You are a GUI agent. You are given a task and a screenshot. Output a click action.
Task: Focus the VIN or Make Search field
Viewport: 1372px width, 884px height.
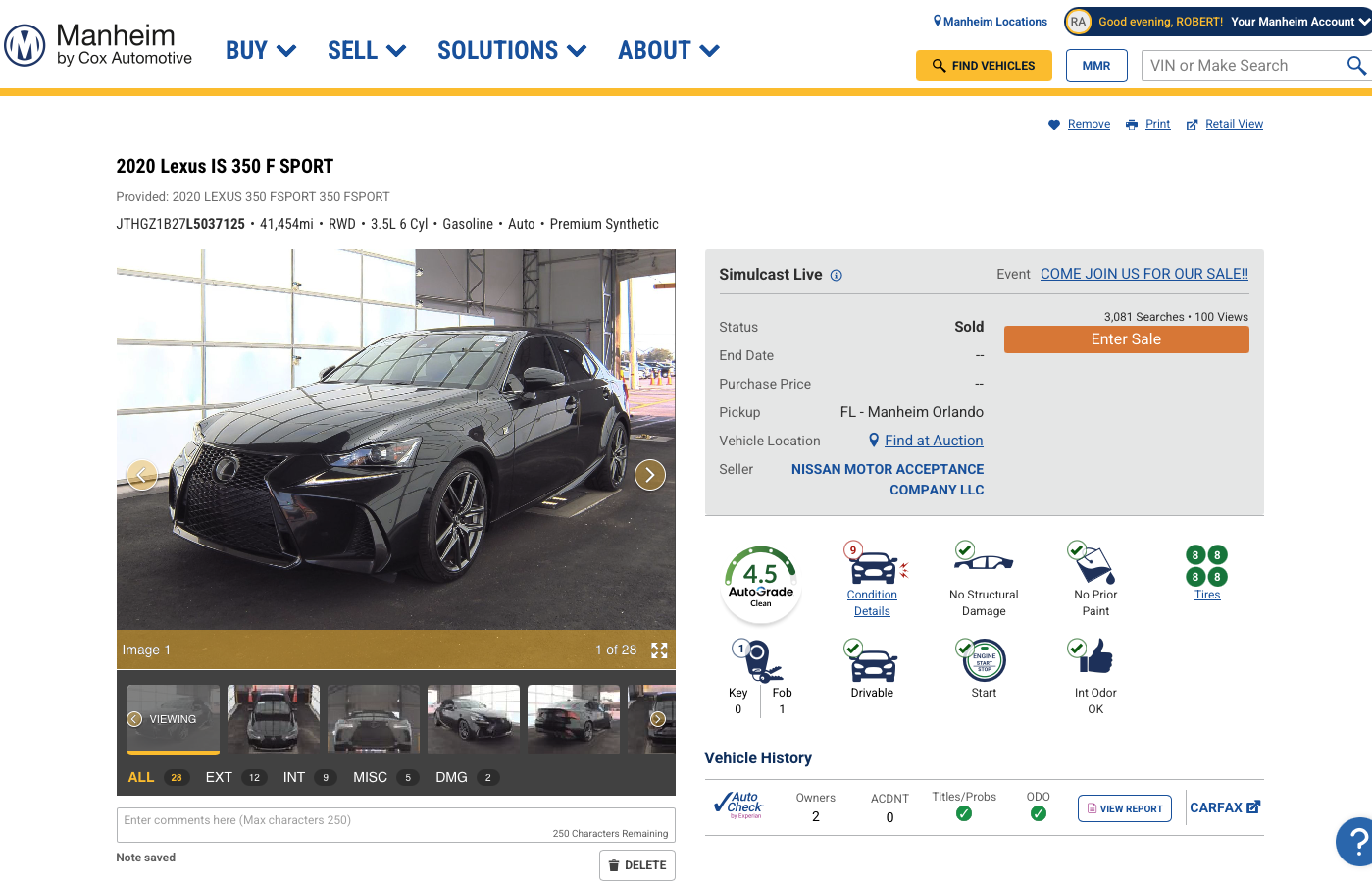1244,66
